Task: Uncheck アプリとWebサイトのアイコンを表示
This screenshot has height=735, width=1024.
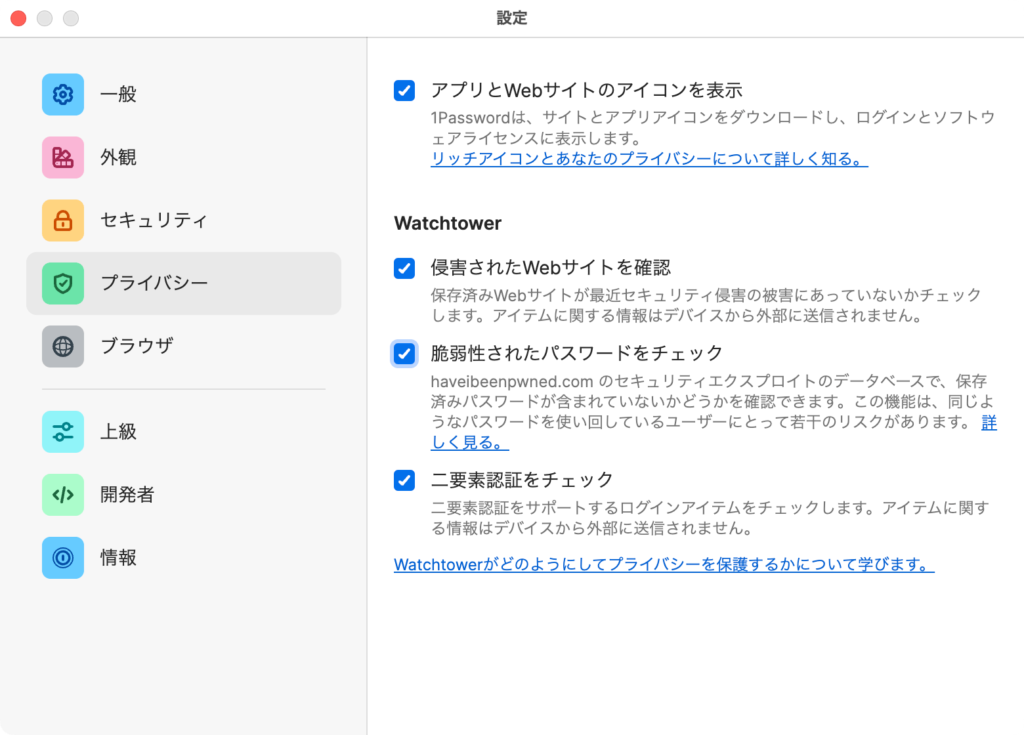Action: 404,90
